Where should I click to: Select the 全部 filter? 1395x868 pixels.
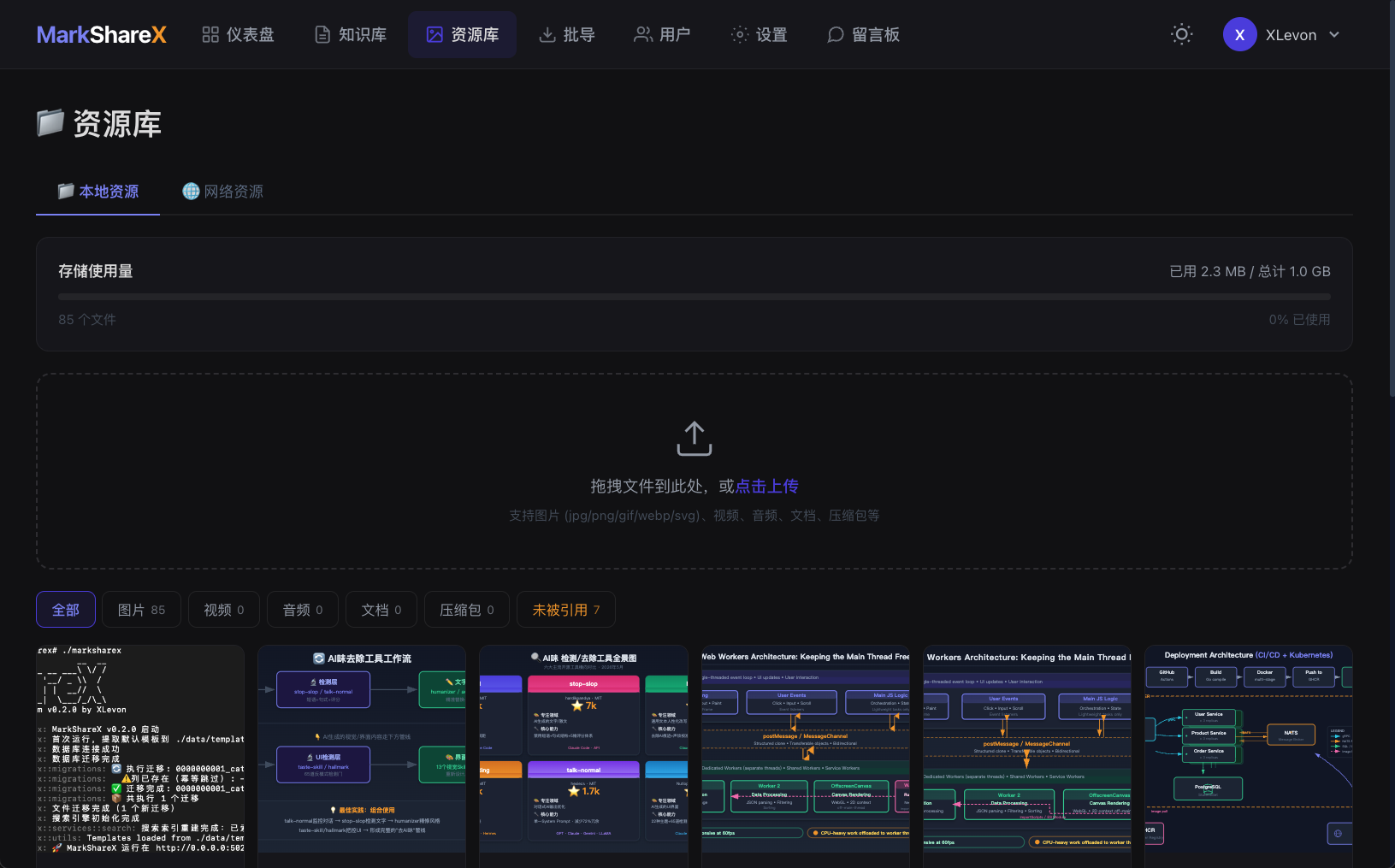[66, 610]
